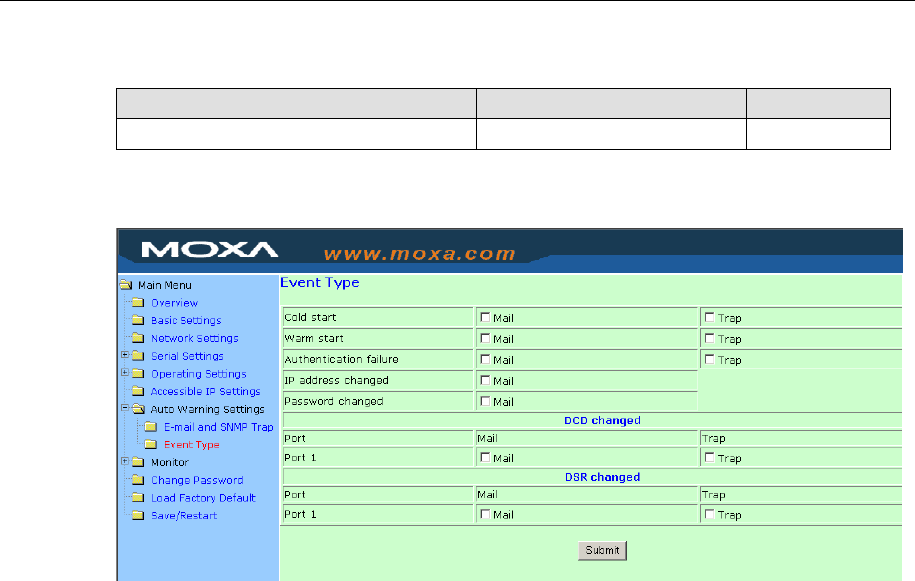
Task: Click the Event Type page heading
Action: coord(320,282)
